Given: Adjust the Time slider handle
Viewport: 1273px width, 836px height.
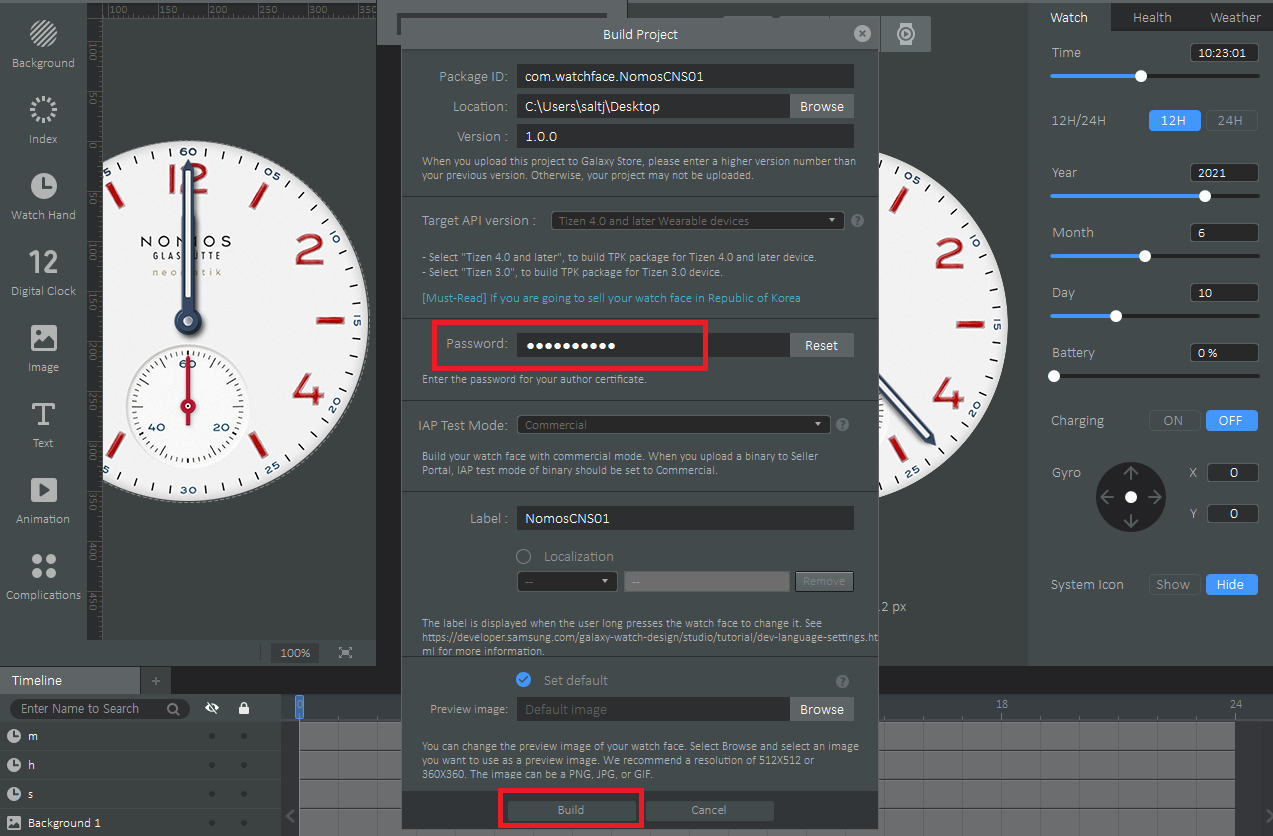Looking at the screenshot, I should [x=1141, y=76].
